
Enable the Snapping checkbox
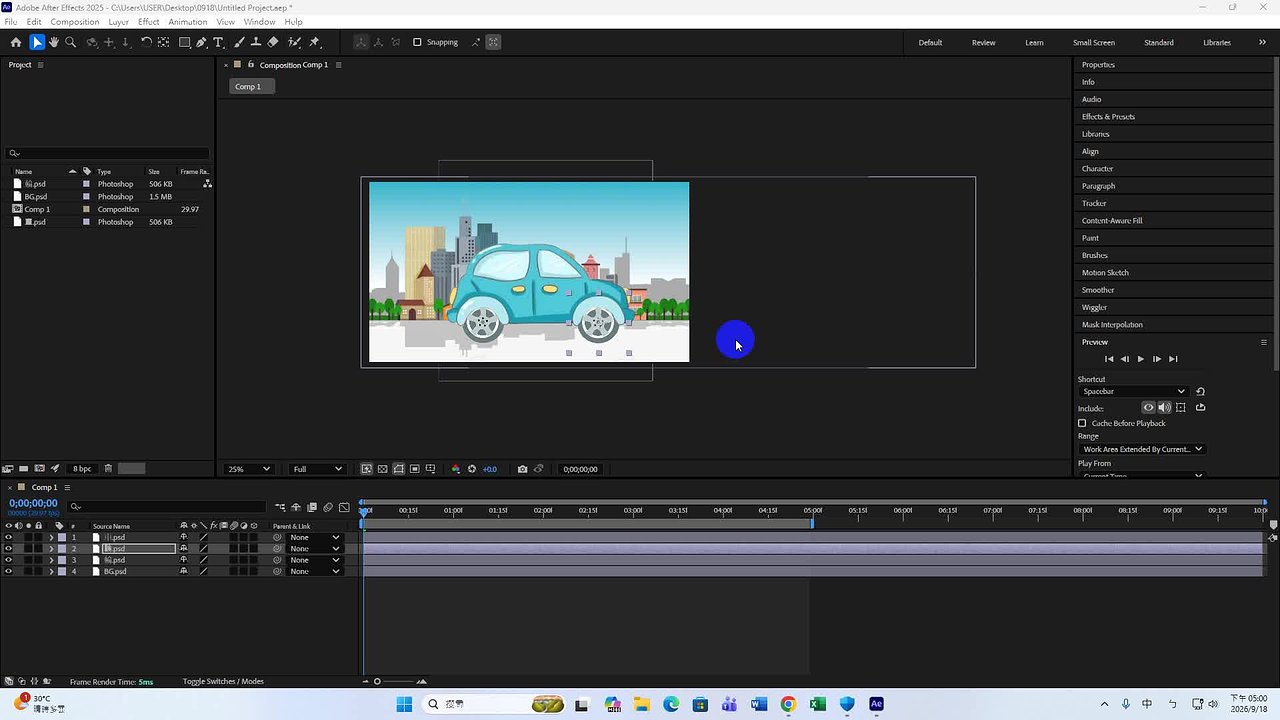[x=417, y=42]
